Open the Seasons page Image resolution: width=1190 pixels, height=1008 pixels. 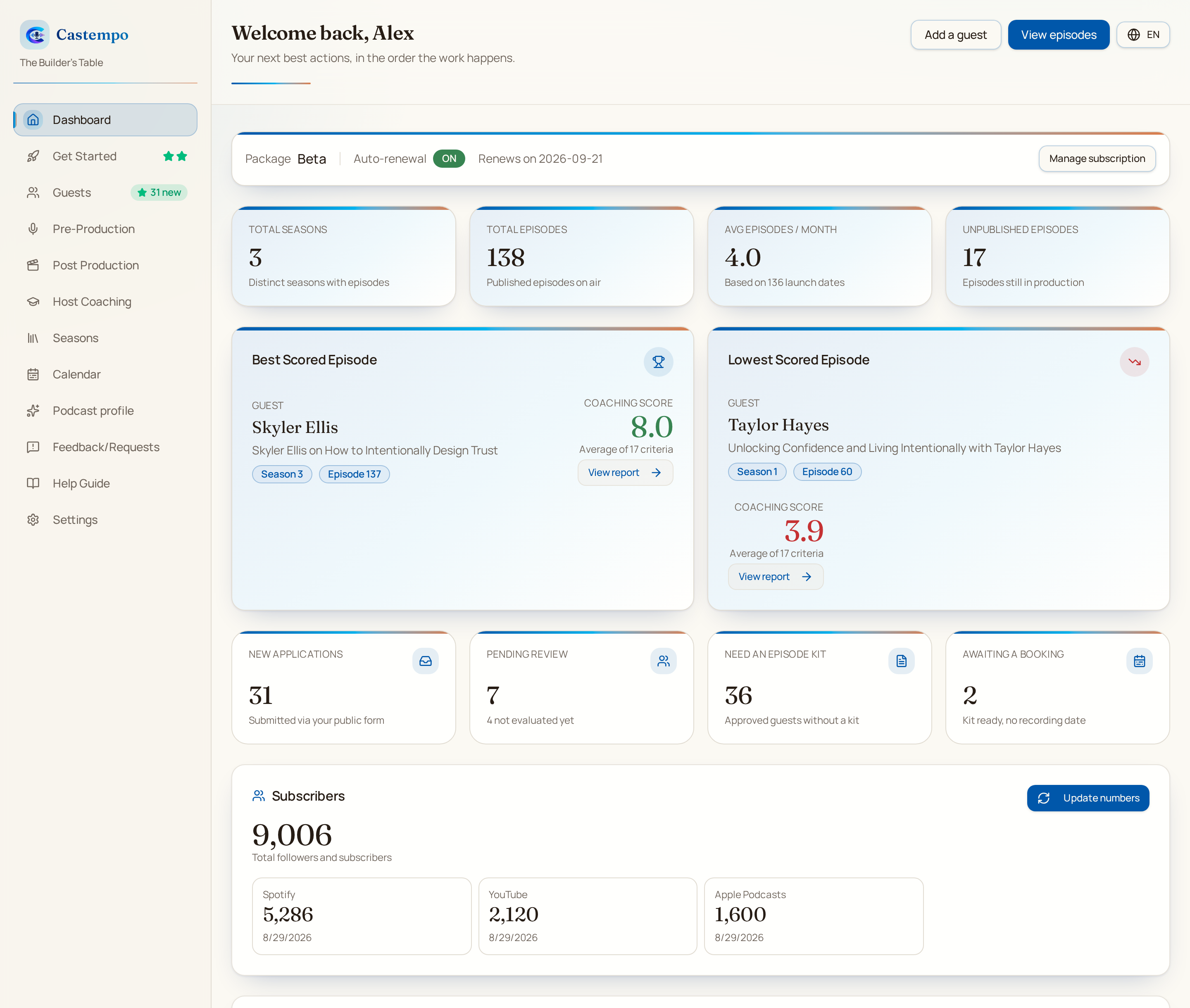[x=105, y=338]
